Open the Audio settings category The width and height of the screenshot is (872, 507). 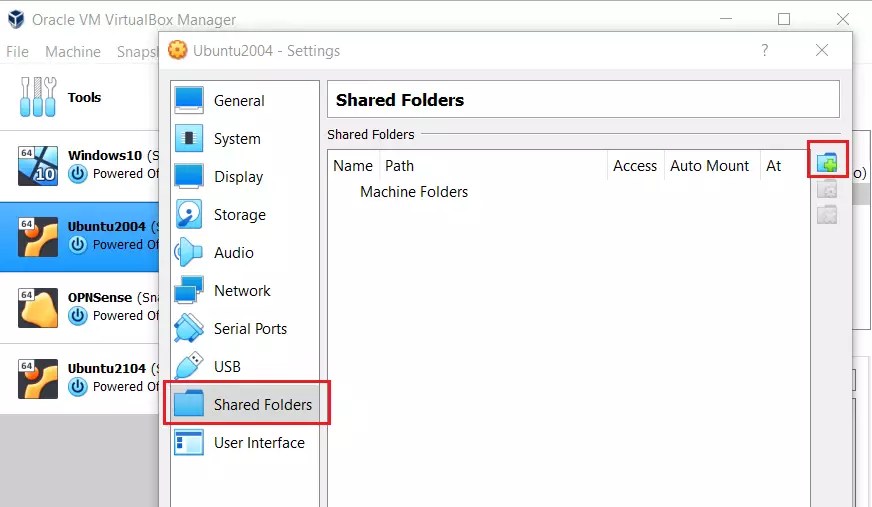(245, 252)
